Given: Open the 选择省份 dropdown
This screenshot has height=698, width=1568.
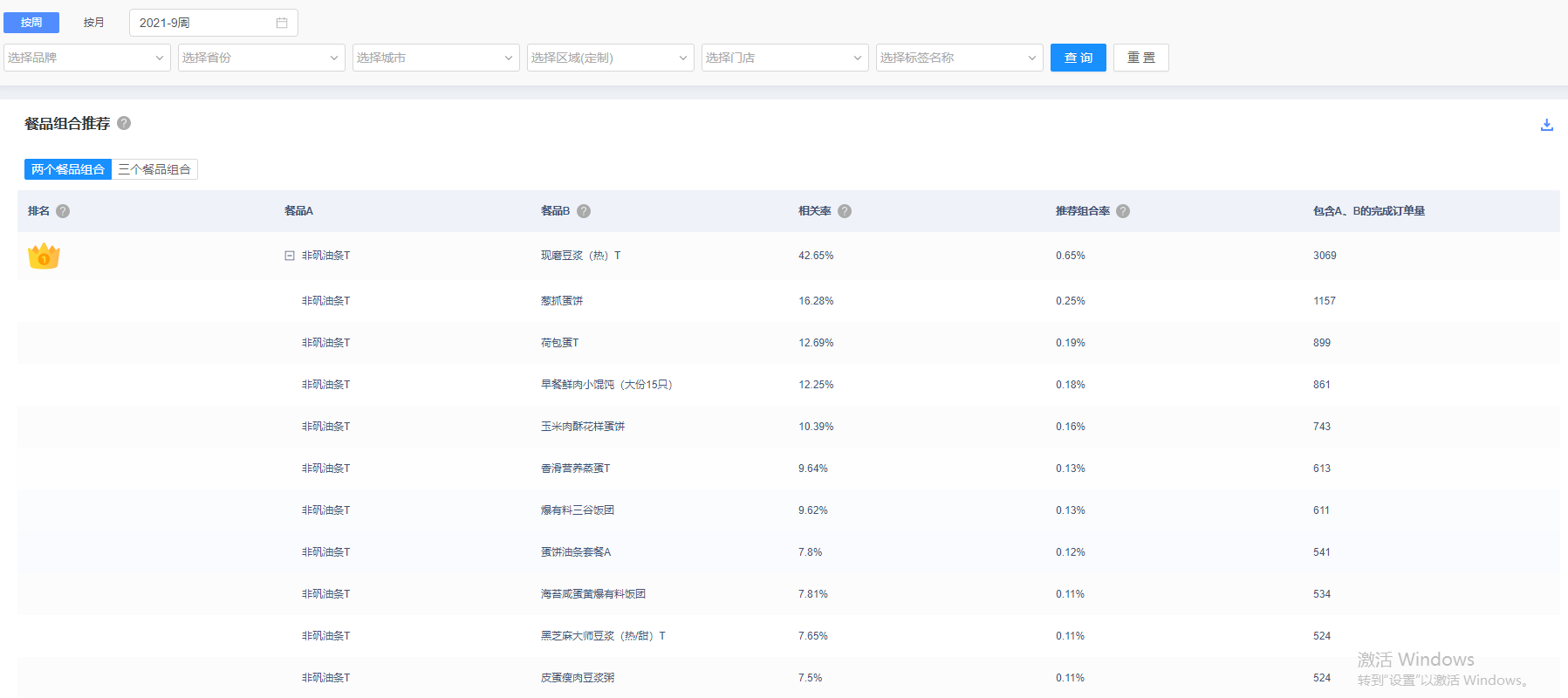Looking at the screenshot, I should pos(262,58).
